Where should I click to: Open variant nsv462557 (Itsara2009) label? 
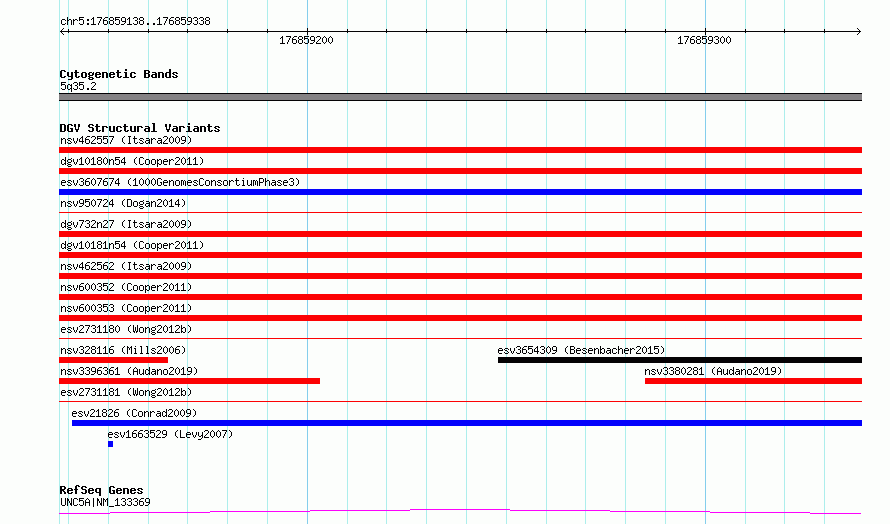[x=126, y=140]
